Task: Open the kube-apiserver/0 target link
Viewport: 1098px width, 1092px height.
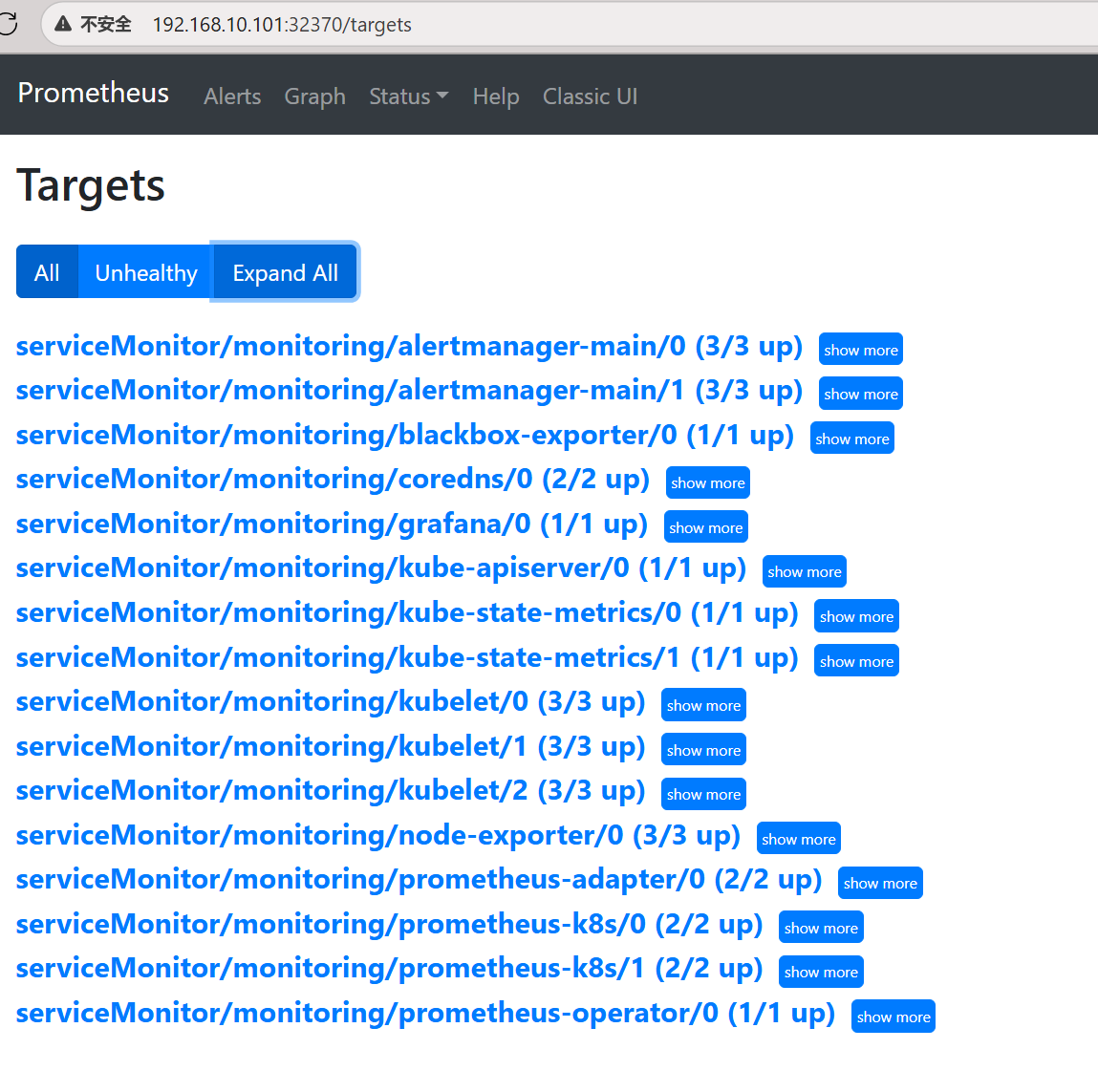Action: pos(381,568)
